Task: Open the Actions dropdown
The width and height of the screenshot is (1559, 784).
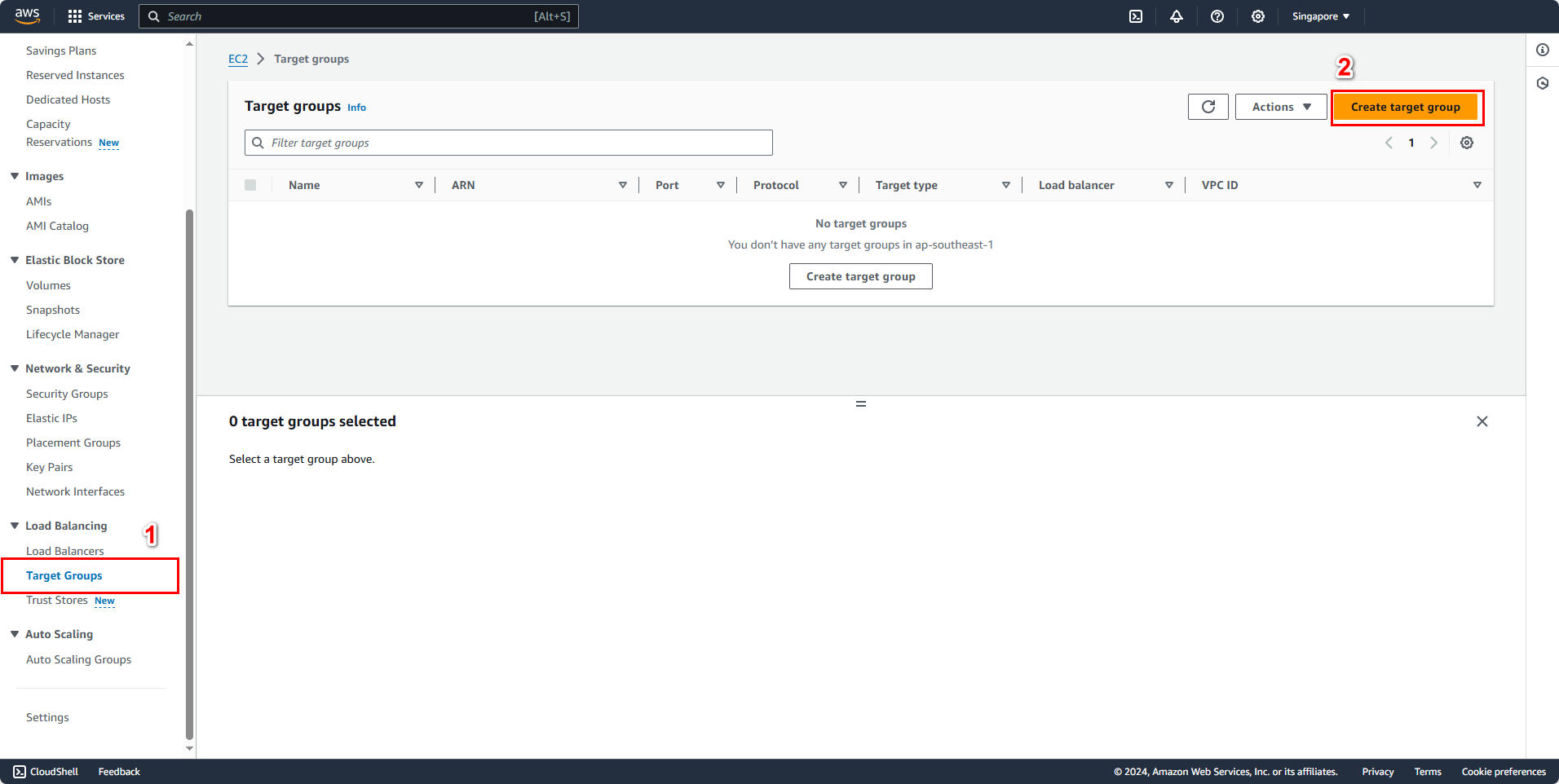Action: (x=1280, y=106)
